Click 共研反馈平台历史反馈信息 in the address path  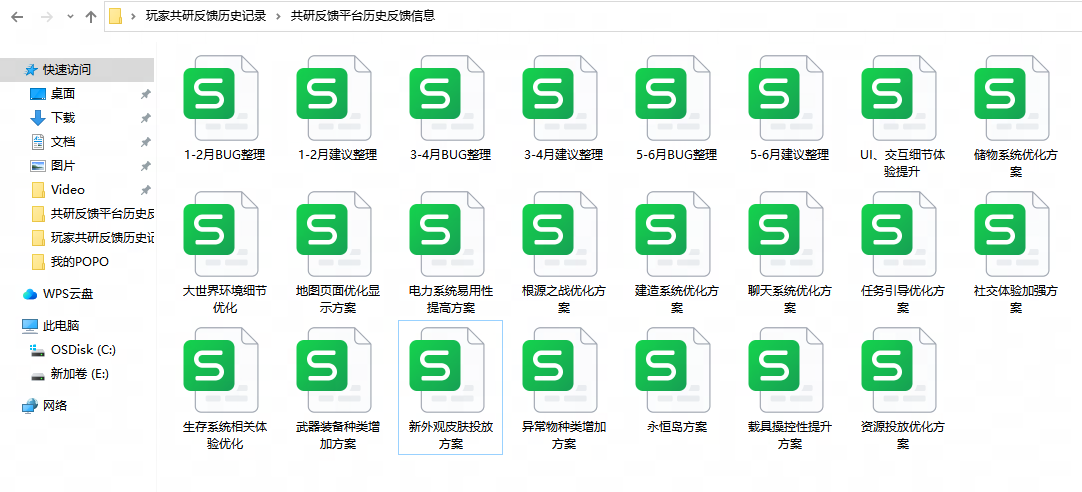tap(363, 17)
